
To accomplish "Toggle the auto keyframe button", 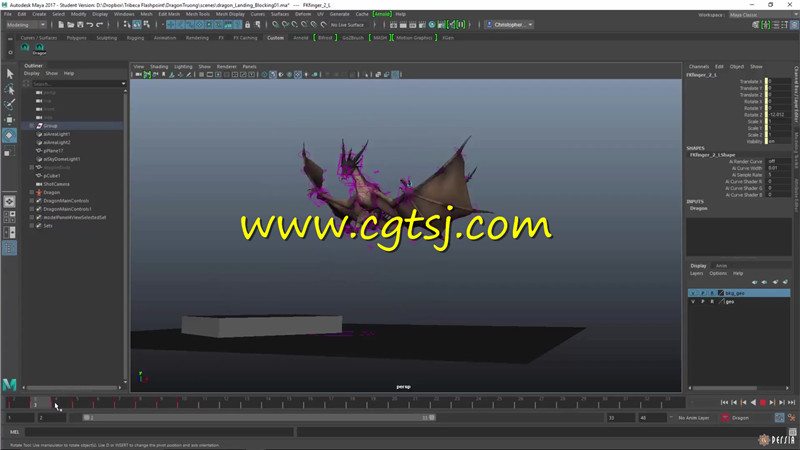I will coord(779,418).
